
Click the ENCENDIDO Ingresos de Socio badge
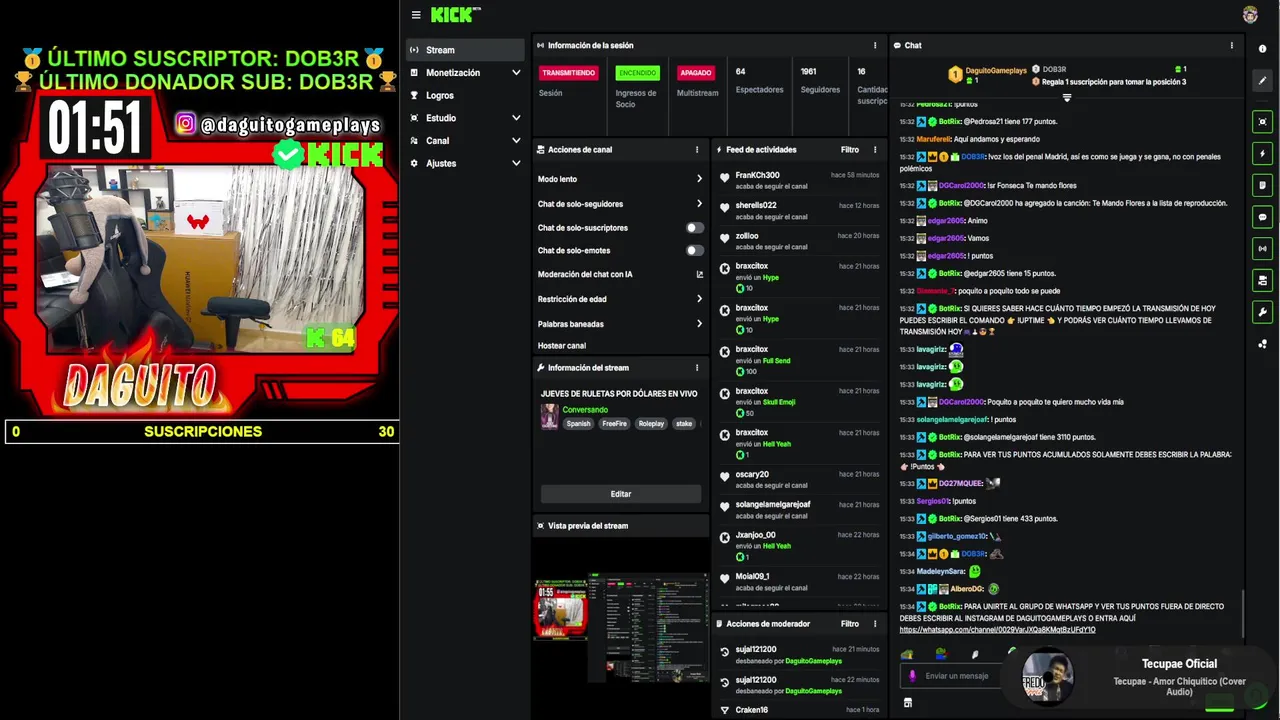tap(637, 73)
